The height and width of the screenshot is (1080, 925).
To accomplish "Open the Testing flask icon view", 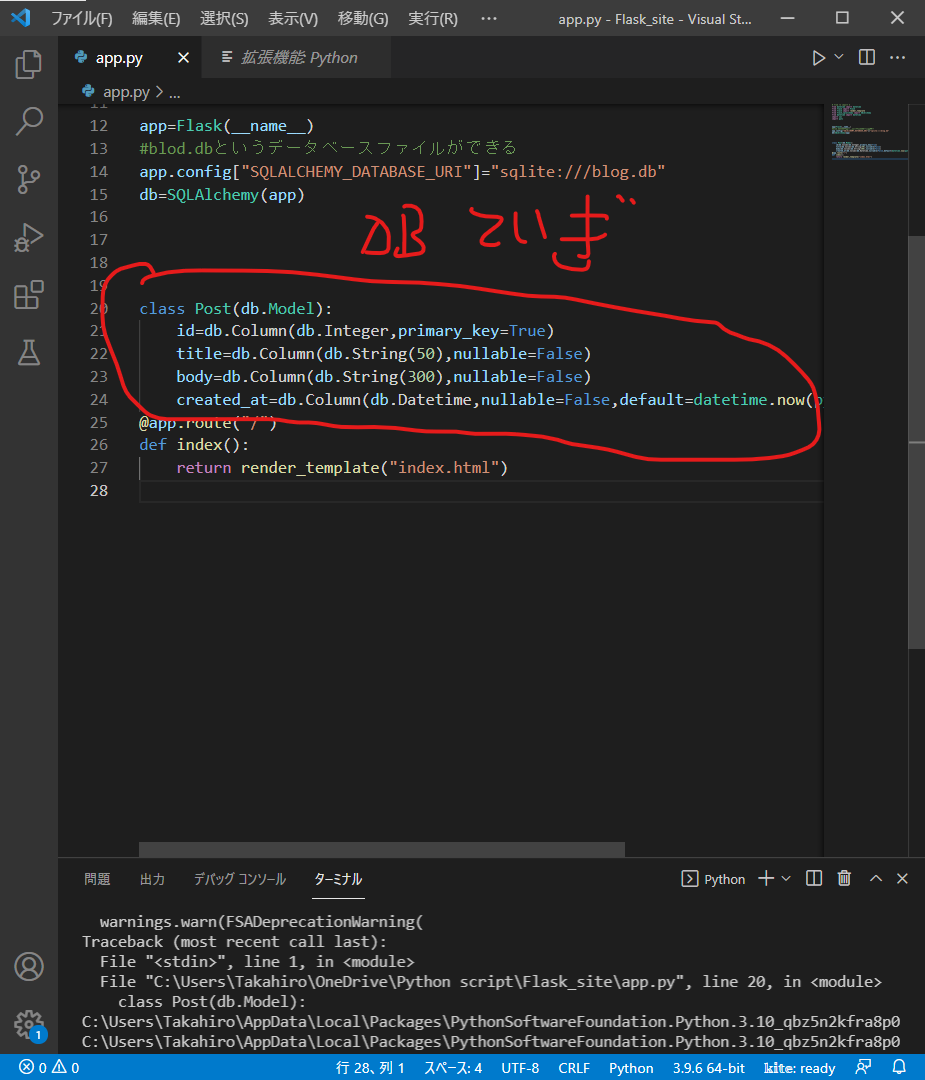I will point(29,352).
